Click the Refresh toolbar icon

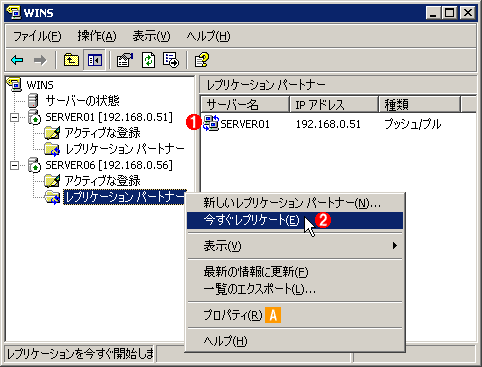coord(148,60)
